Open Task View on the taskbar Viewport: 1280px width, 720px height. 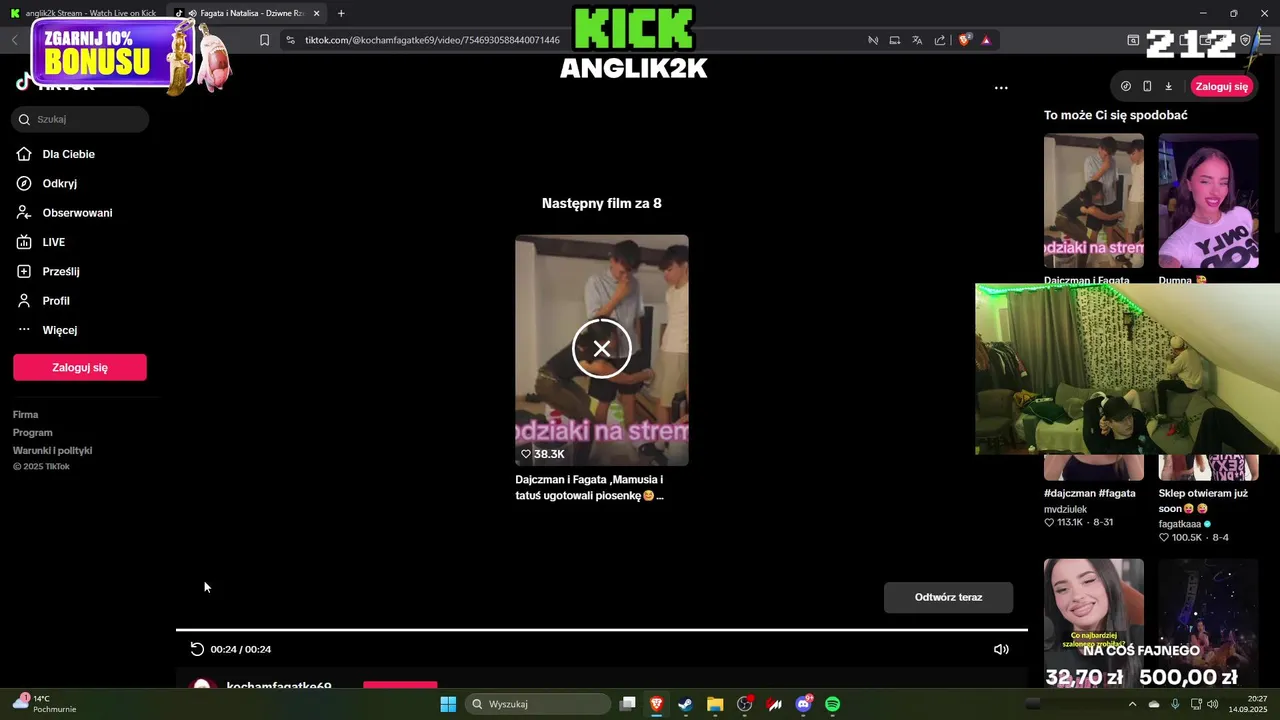(627, 704)
